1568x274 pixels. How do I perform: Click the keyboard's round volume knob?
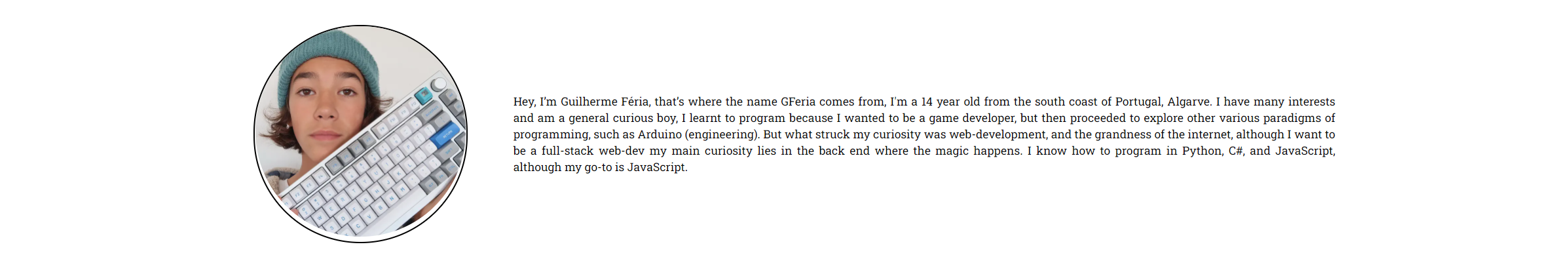coord(439,84)
